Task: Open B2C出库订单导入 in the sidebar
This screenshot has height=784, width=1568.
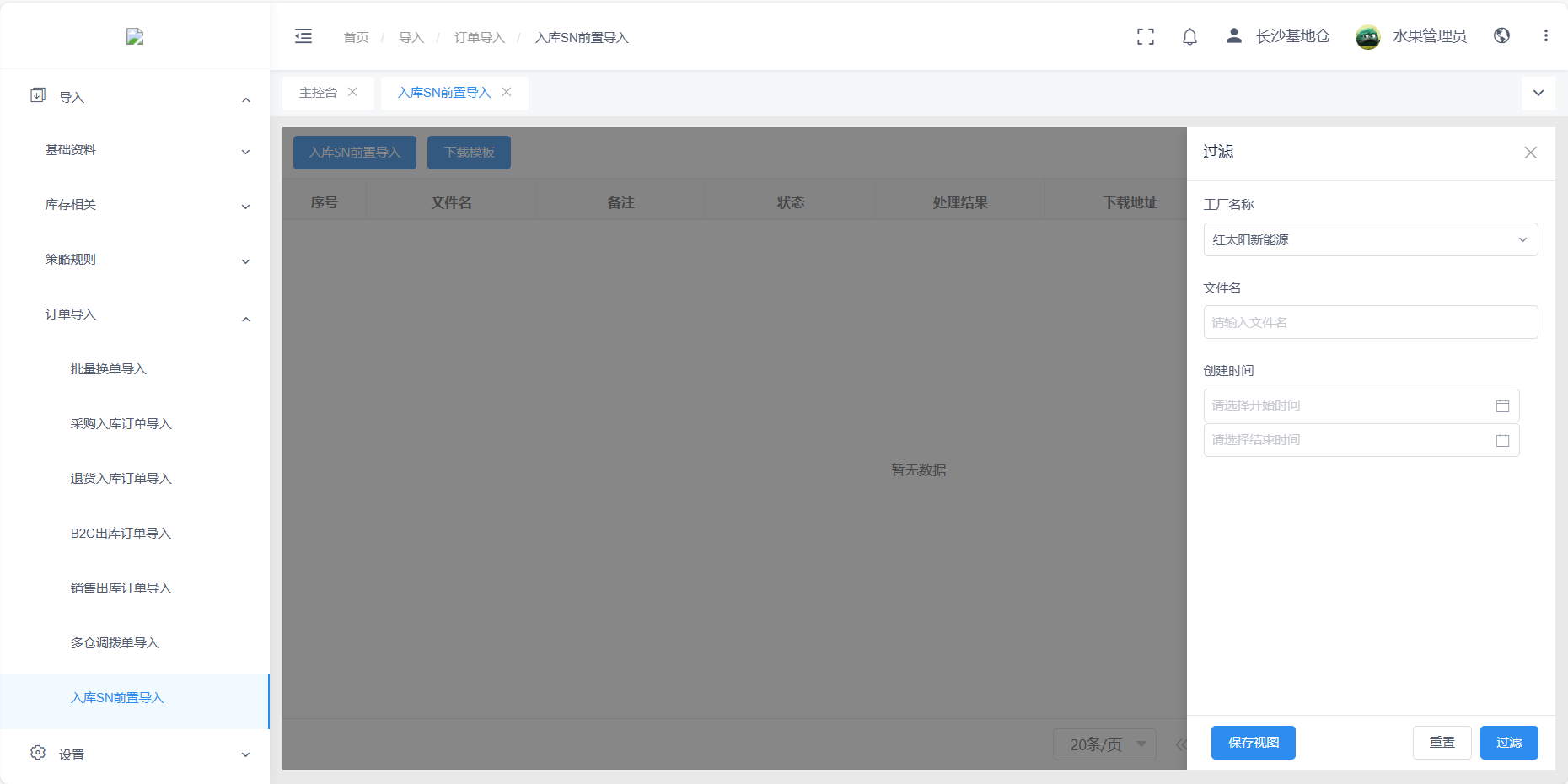Action: (121, 534)
